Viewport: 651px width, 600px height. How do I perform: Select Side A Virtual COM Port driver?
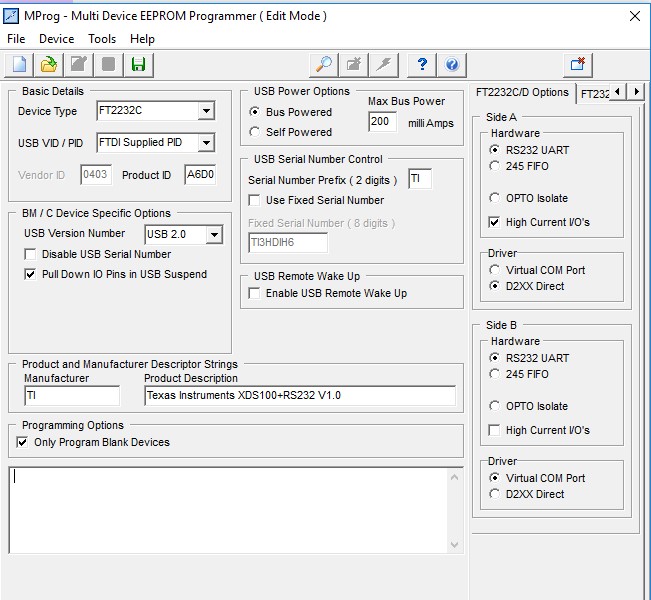[537, 270]
